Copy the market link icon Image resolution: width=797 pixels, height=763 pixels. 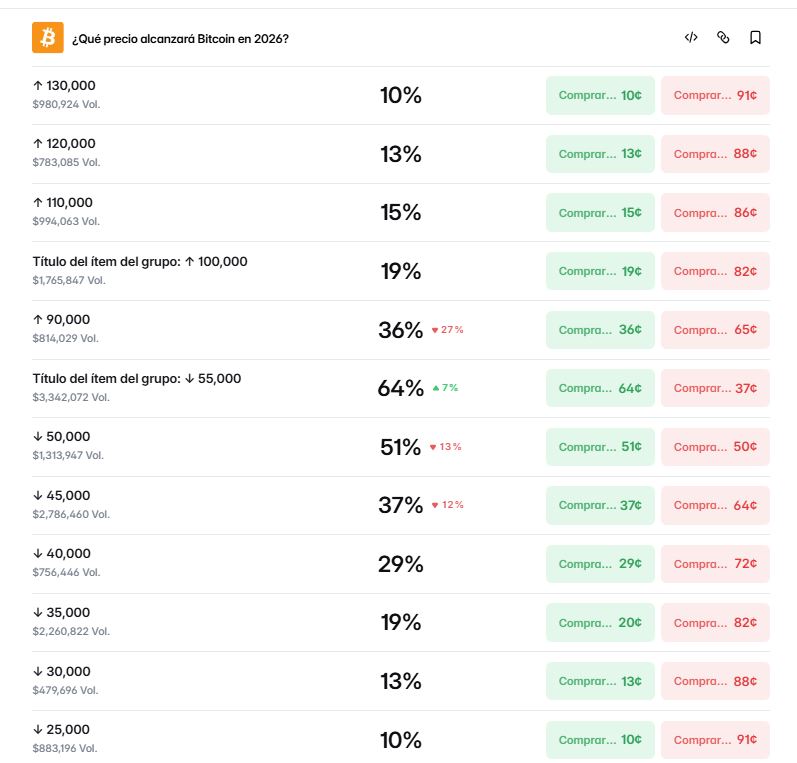[723, 38]
